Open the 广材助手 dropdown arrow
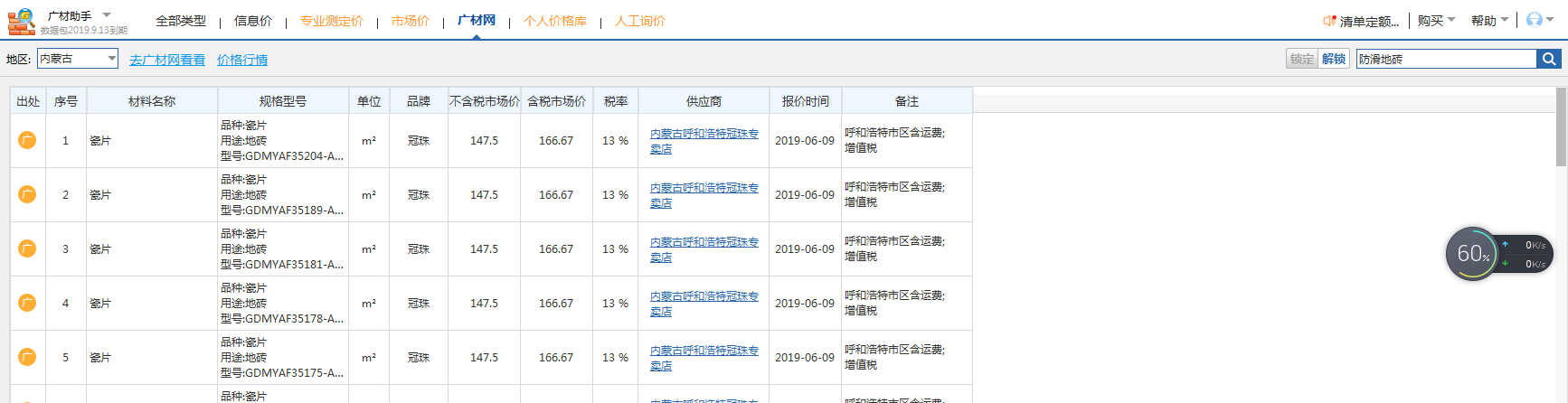Screen dimensions: 1568x403 tap(107, 15)
